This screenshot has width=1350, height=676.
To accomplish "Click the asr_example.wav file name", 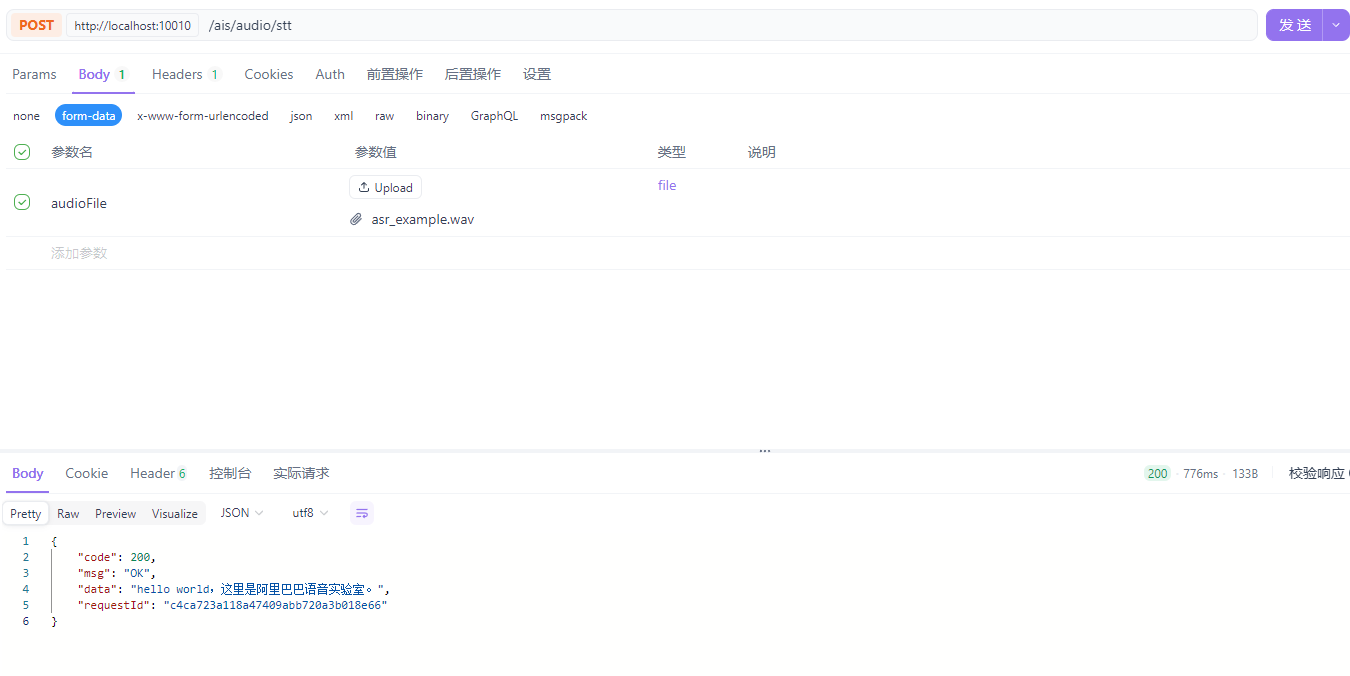I will 423,219.
